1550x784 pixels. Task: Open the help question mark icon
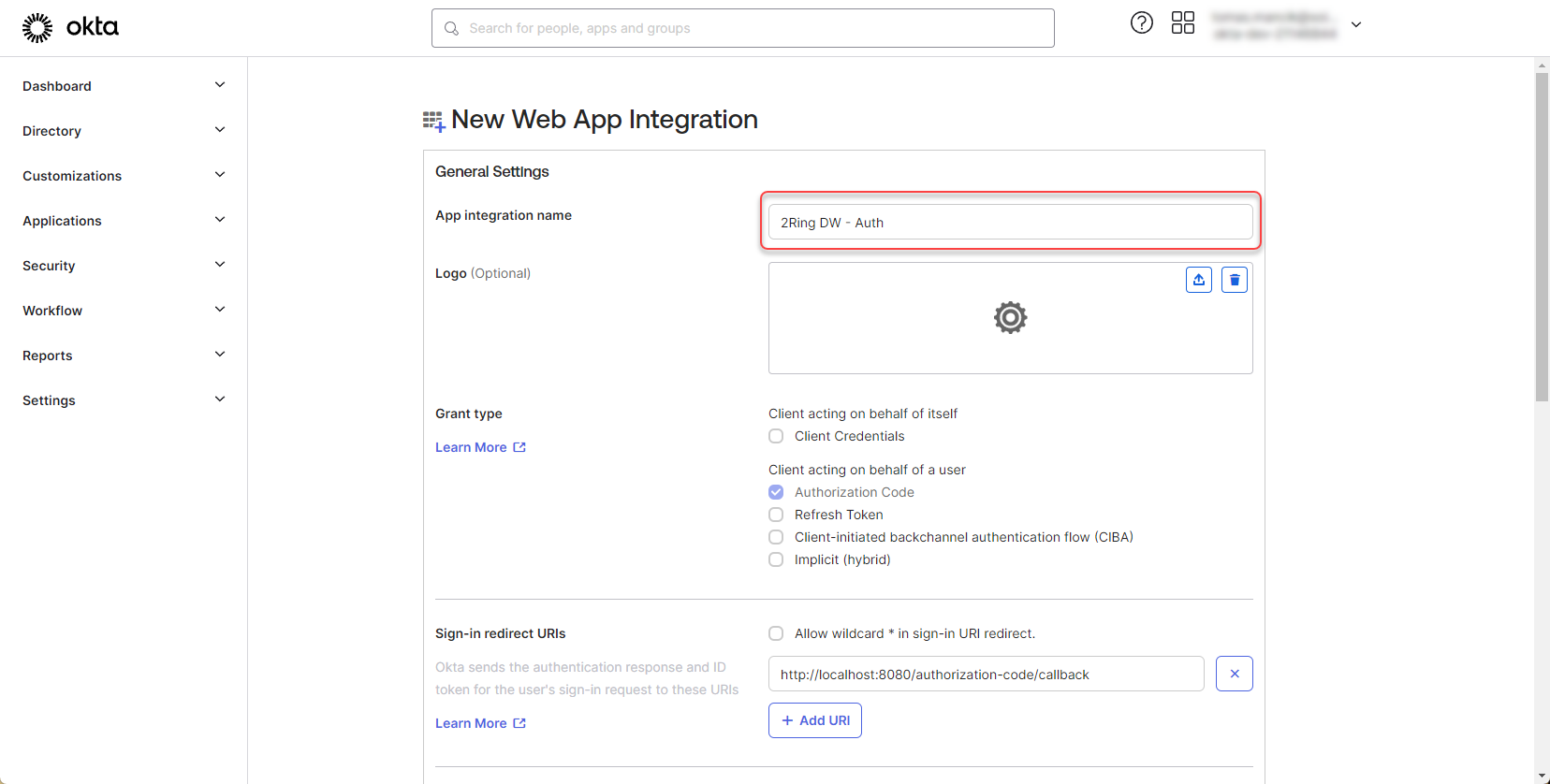[x=1141, y=23]
